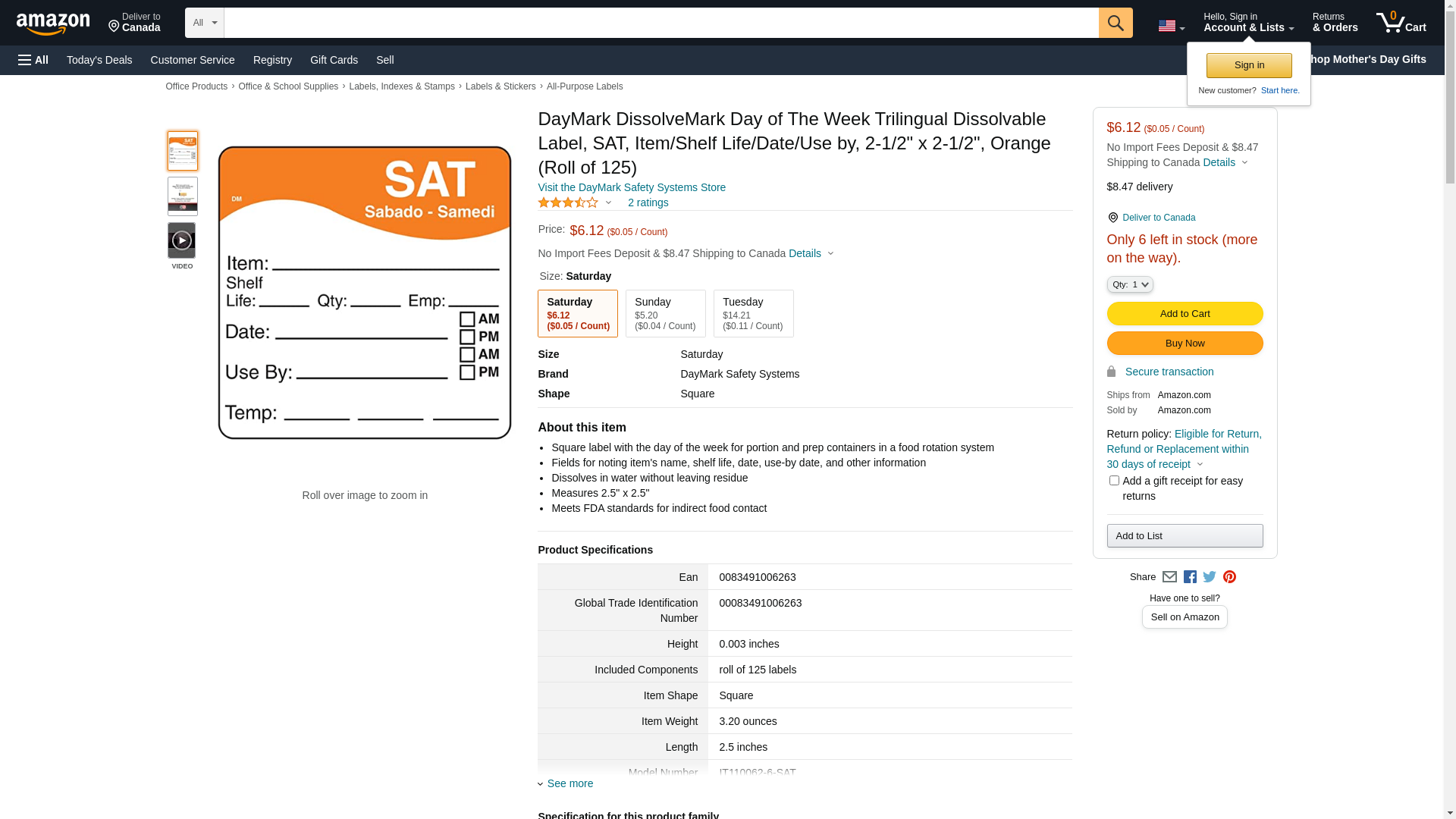Click the magnifying glass search button
Image resolution: width=1456 pixels, height=819 pixels.
[x=1115, y=23]
